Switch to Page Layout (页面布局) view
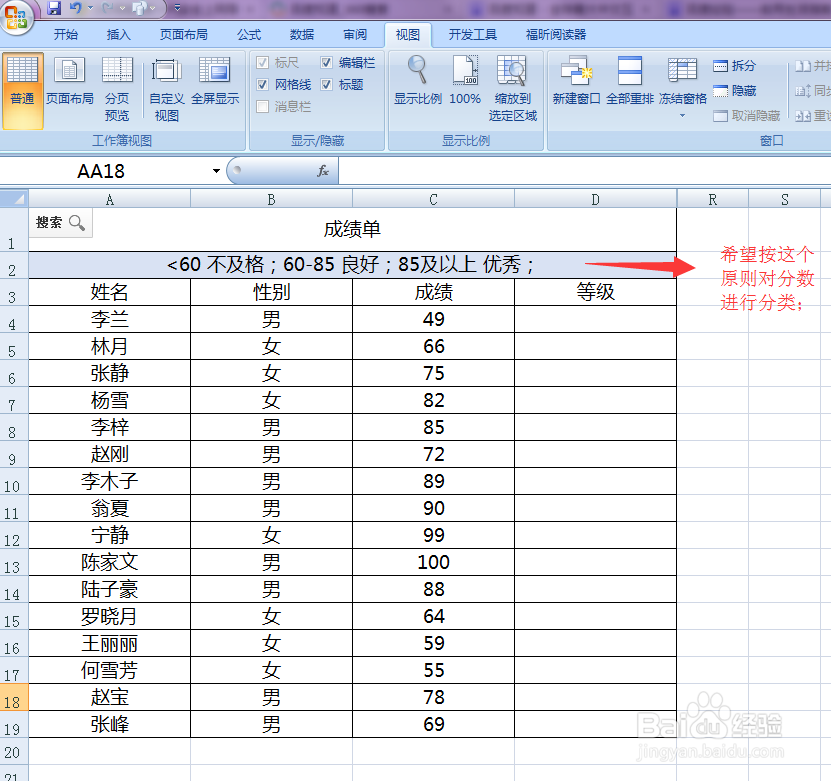The width and height of the screenshot is (831, 781). point(69,79)
